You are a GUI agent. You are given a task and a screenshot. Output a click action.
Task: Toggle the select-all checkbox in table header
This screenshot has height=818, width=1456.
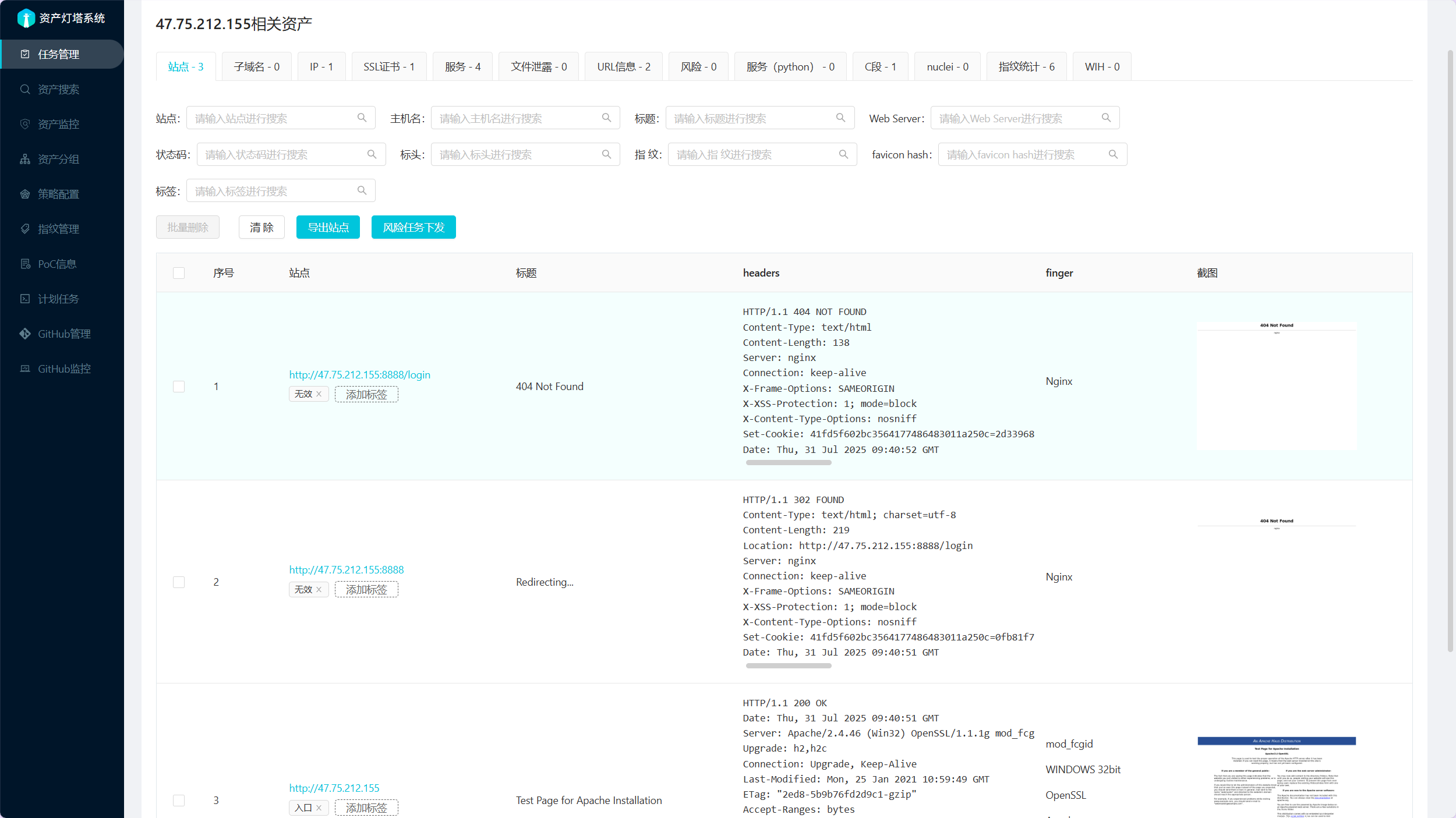tap(179, 273)
